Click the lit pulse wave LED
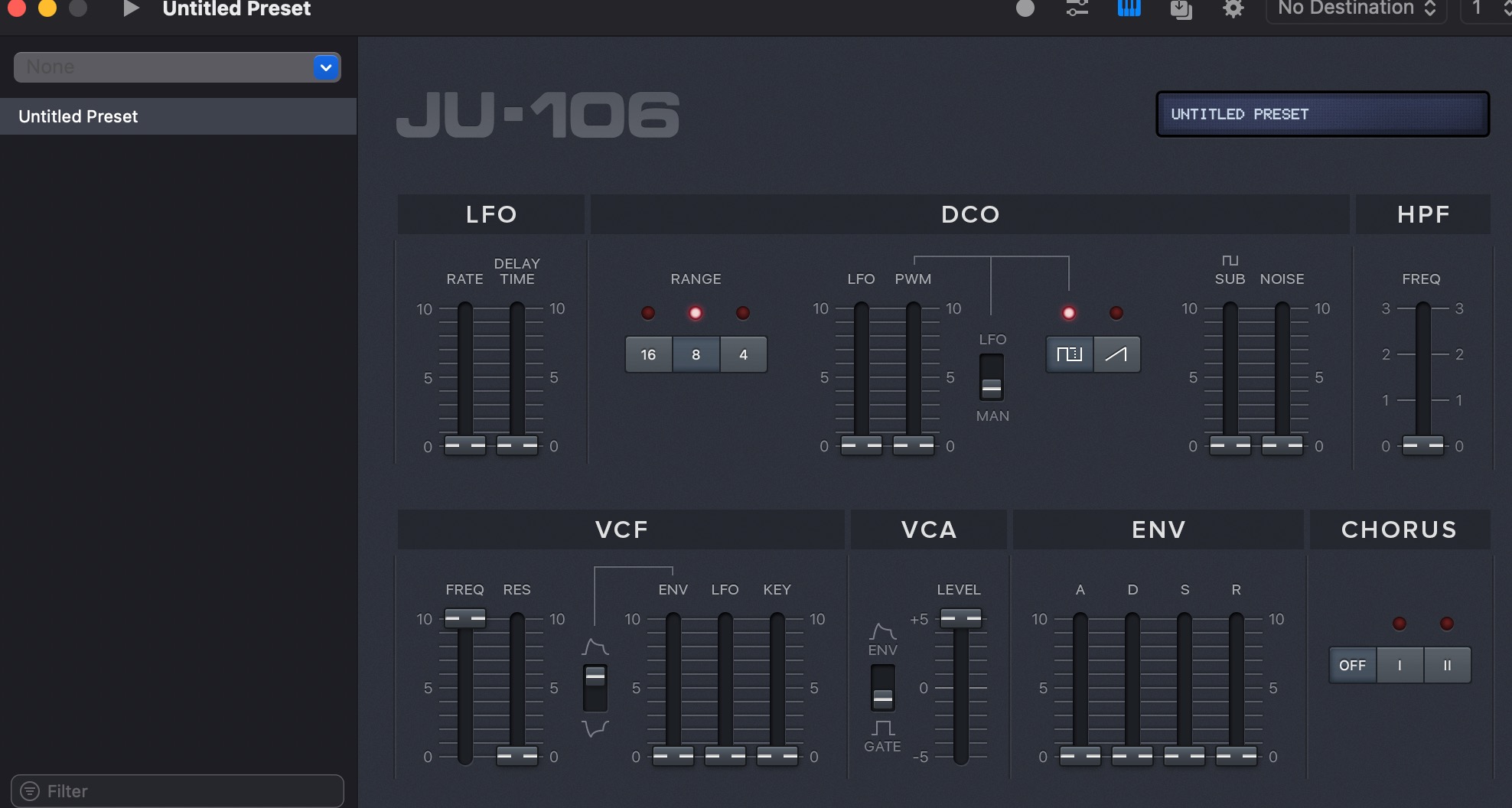 (x=1069, y=313)
